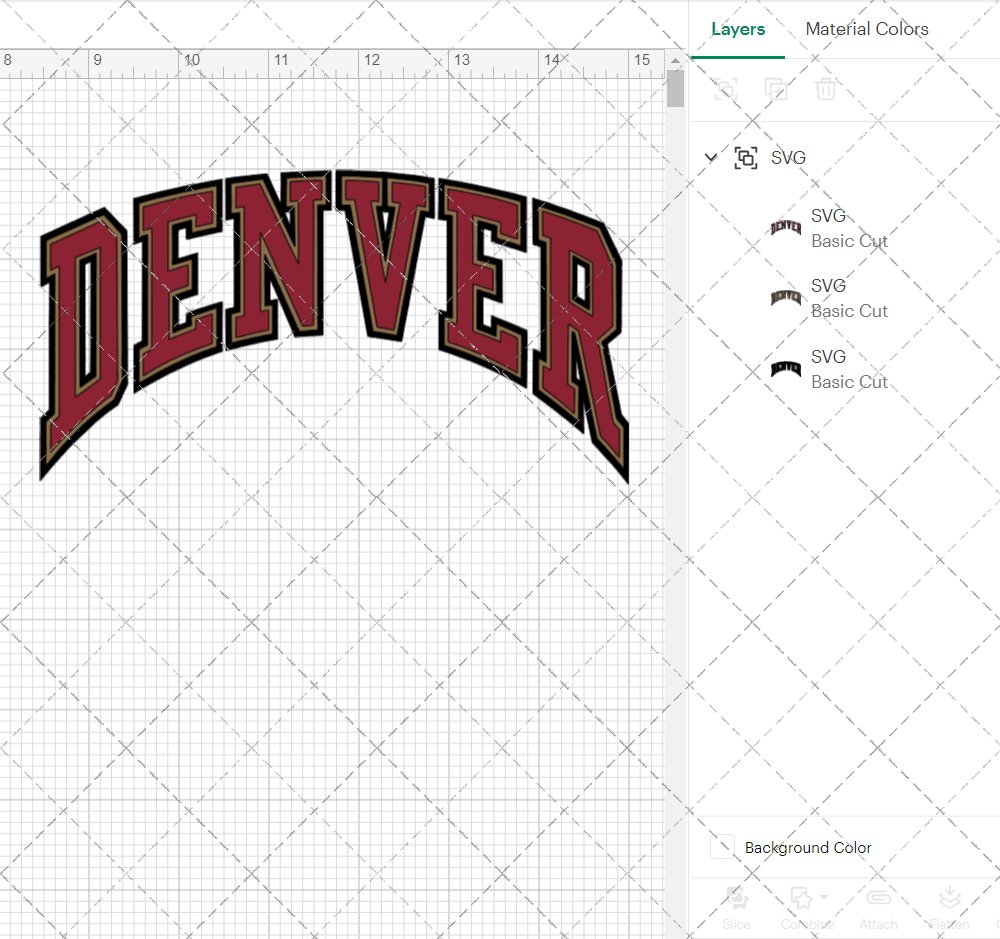Select the DENVER design on canvas

335,325
